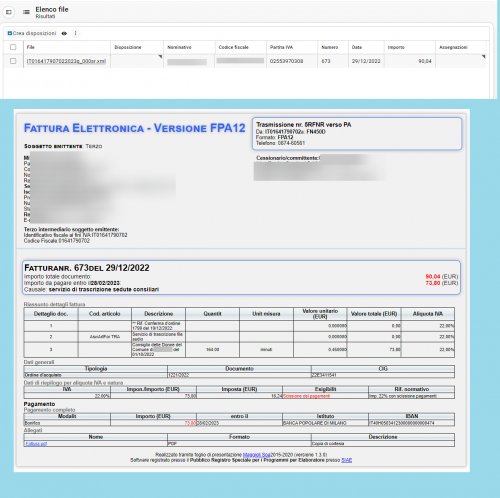
Task: Sort by the Nominativo column header
Action: (179, 47)
